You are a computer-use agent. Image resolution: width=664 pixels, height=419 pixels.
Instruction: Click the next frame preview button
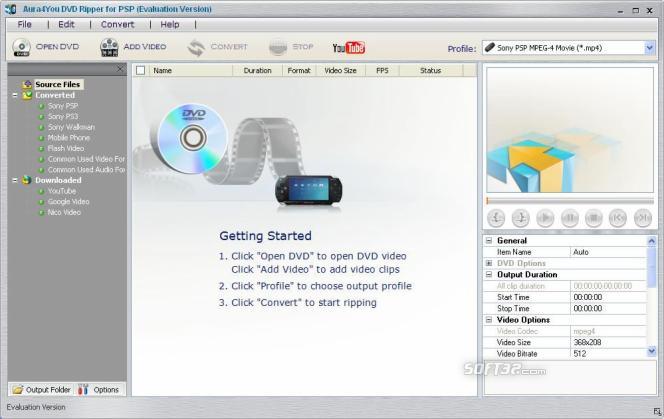point(643,218)
